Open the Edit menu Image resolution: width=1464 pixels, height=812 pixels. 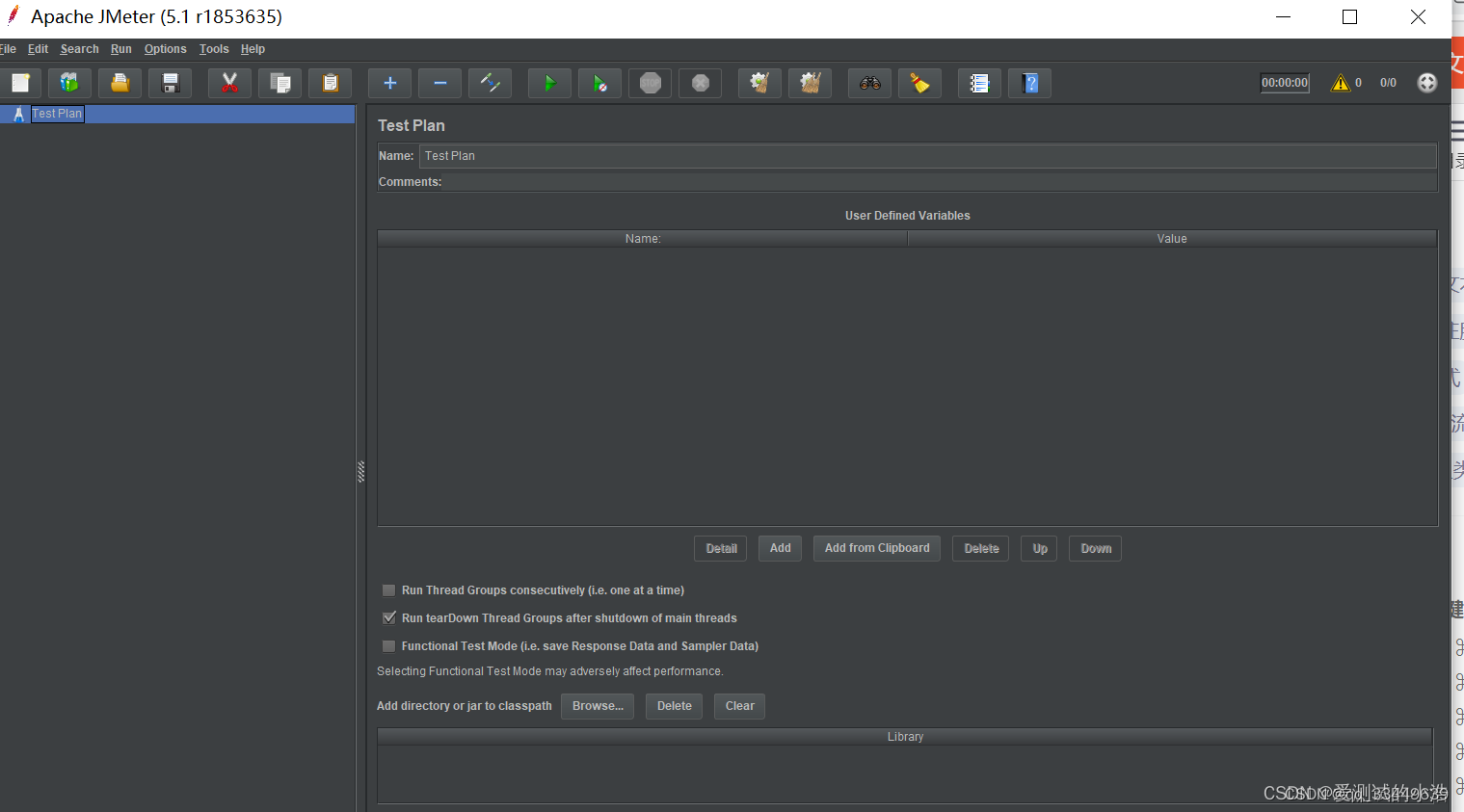[x=38, y=49]
